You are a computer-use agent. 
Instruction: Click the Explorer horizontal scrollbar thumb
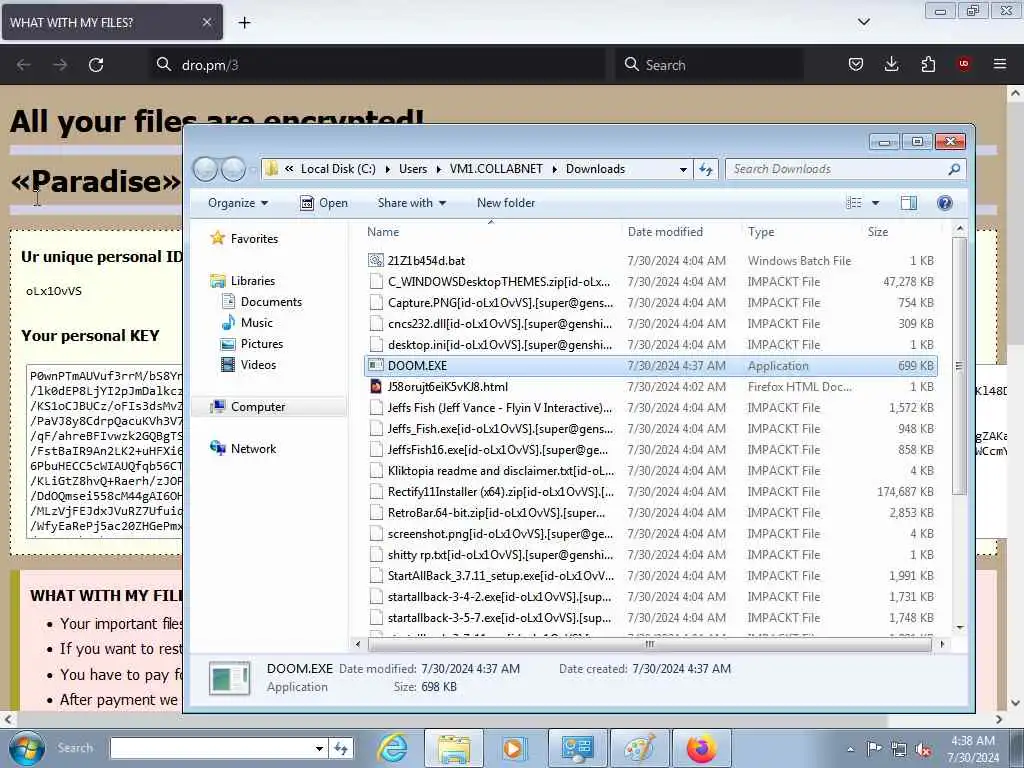coord(649,644)
